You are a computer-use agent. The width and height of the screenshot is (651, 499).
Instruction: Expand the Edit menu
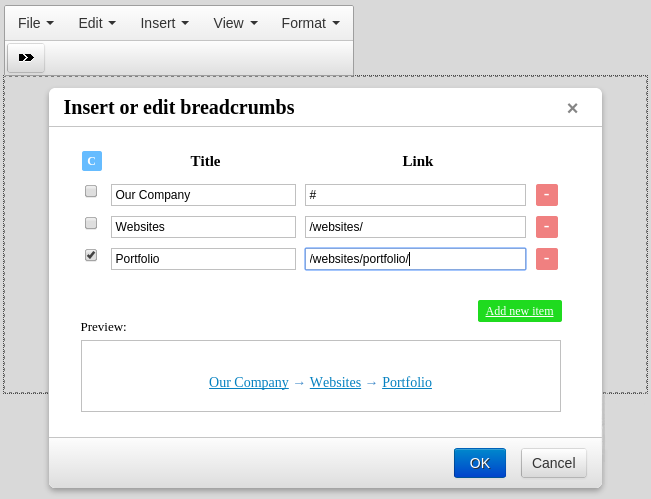97,23
